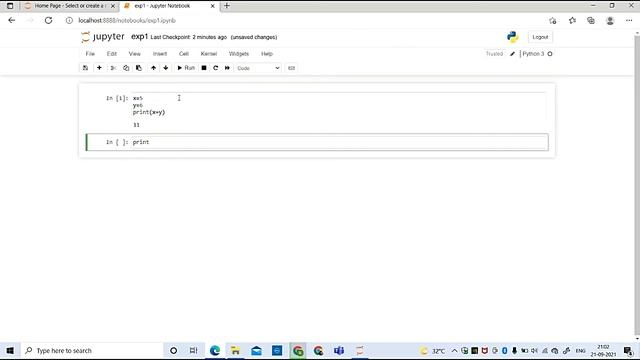Screen dimensions: 640x360
Task: Open the Cell menu
Action: [x=184, y=54]
